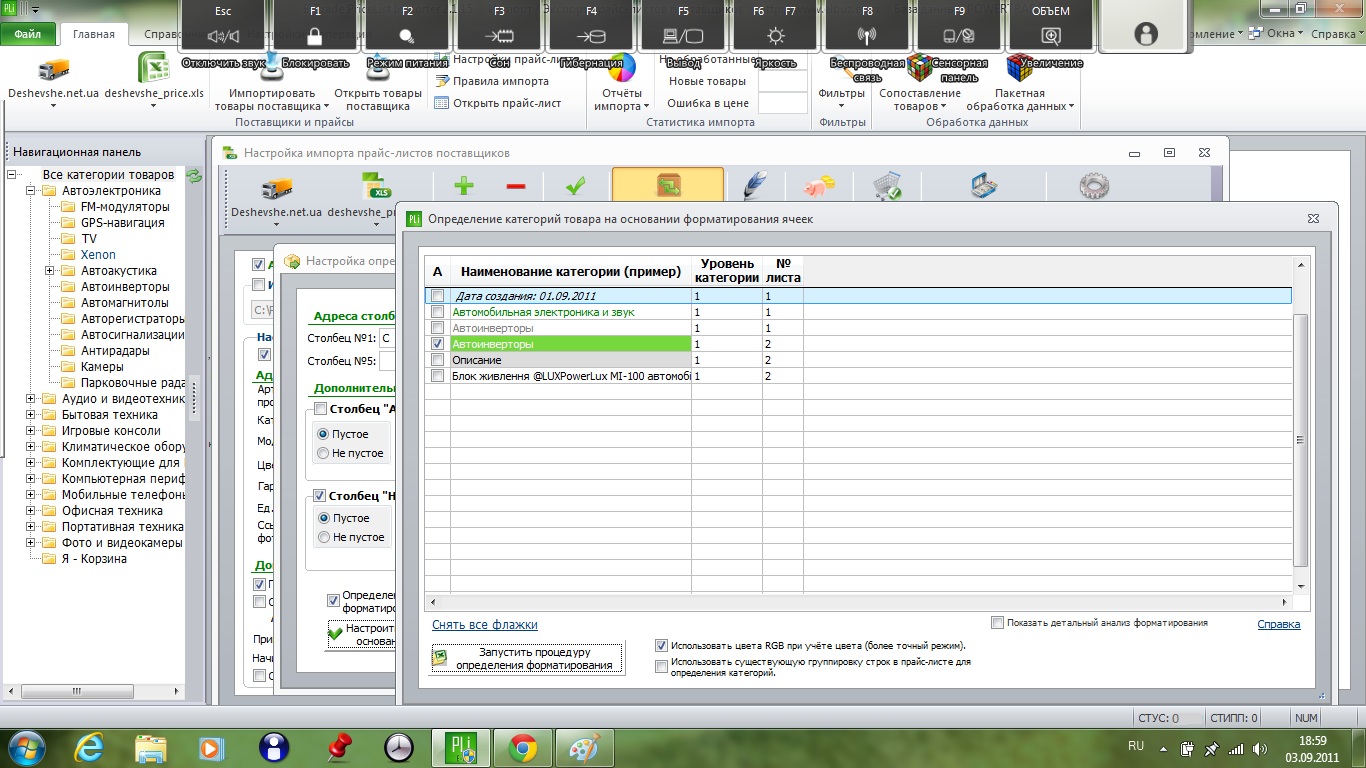Click the category table horizontal scrollbar
This screenshot has height=768, width=1366.
pyautogui.click(x=858, y=601)
